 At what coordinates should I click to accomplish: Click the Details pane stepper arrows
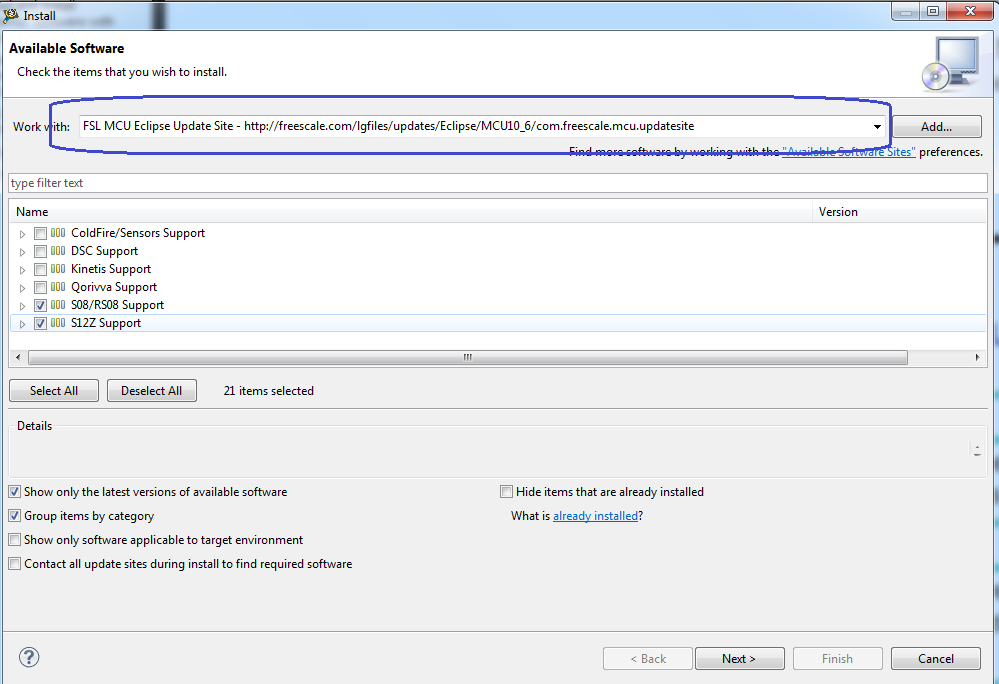[x=977, y=450]
